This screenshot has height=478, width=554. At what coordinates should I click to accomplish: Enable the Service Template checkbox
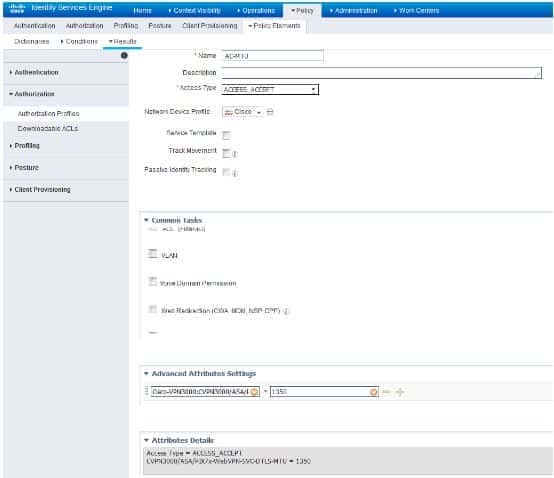pos(226,135)
